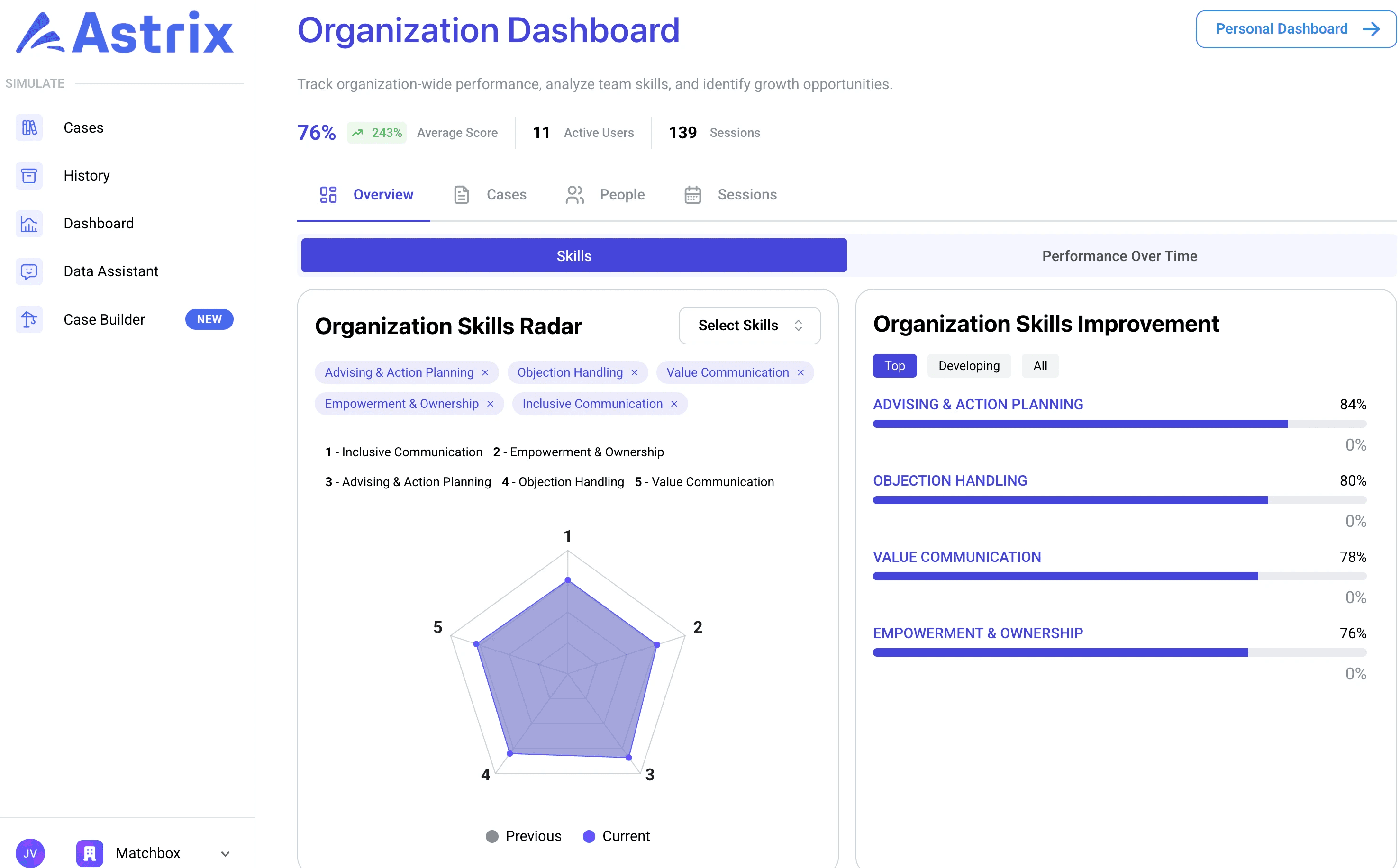This screenshot has height=868, width=1400.
Task: Toggle the Previous legend series
Action: click(x=523, y=836)
